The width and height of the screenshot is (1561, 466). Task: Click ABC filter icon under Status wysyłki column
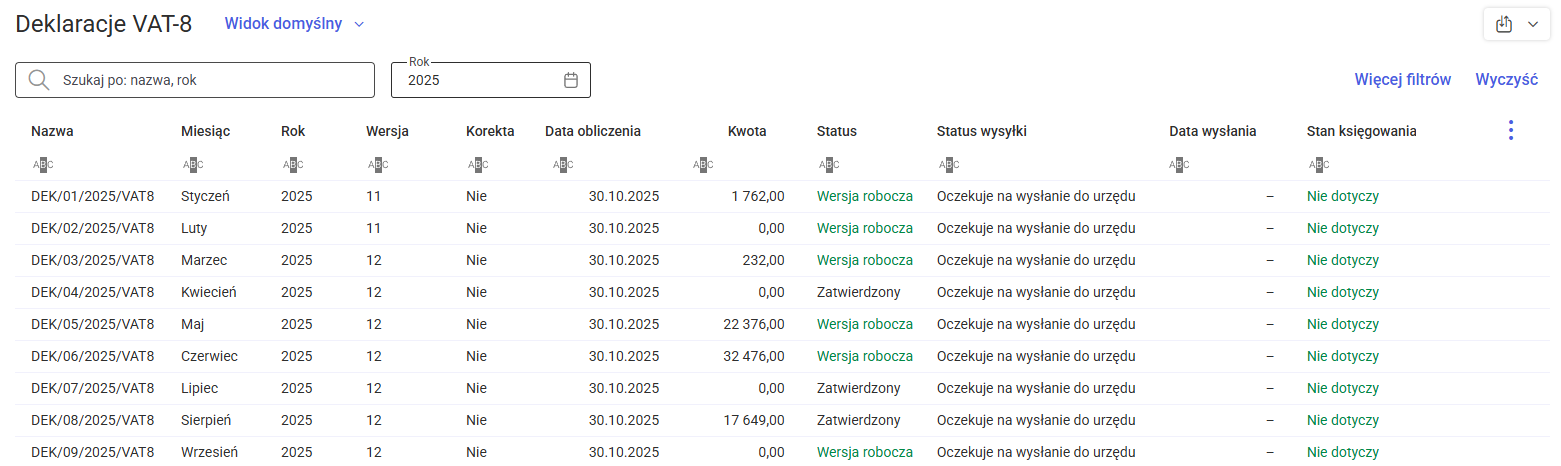tap(949, 164)
